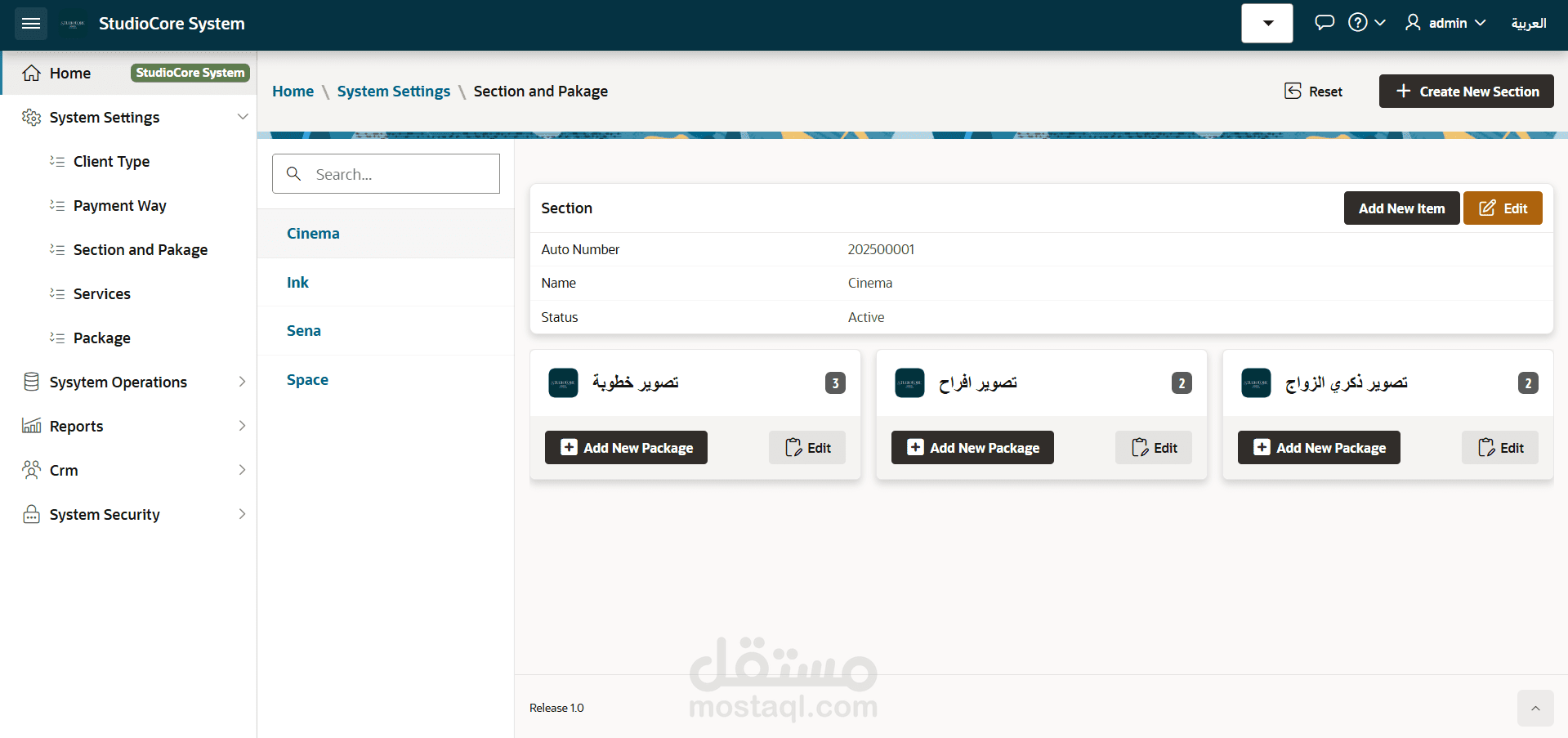The image size is (1568, 738).
Task: Click the System Settings breadcrumb link
Action: point(394,92)
